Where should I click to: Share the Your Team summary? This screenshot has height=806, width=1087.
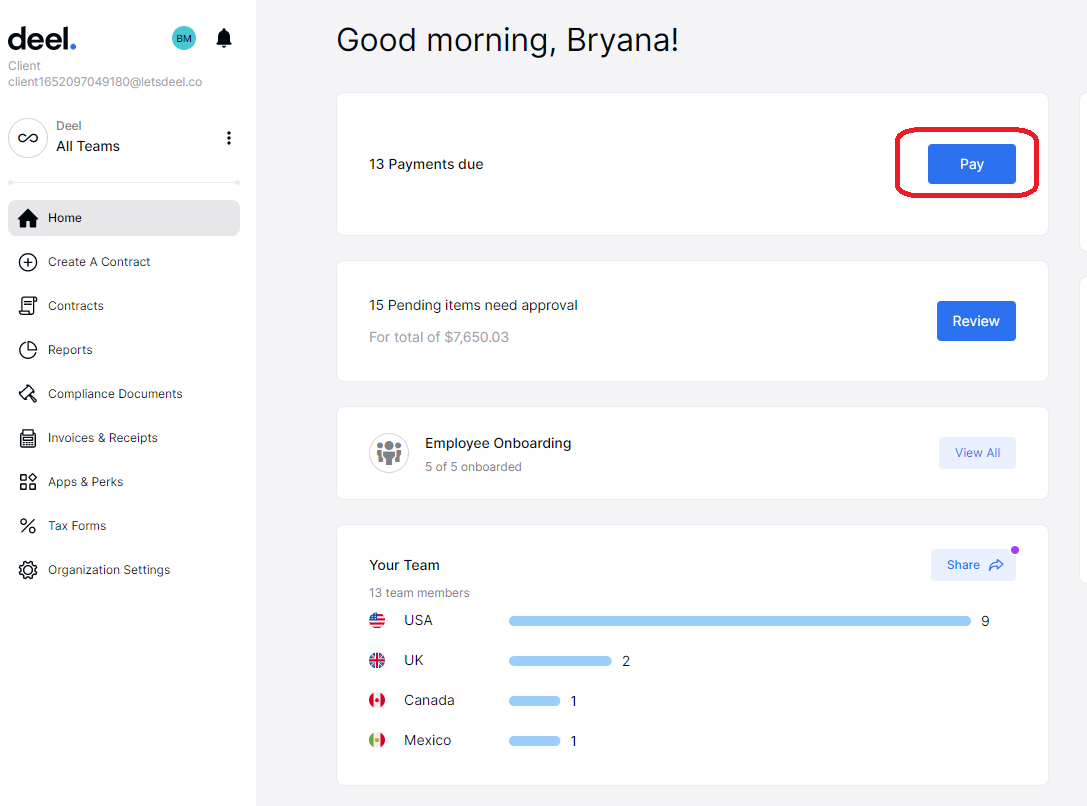973,565
